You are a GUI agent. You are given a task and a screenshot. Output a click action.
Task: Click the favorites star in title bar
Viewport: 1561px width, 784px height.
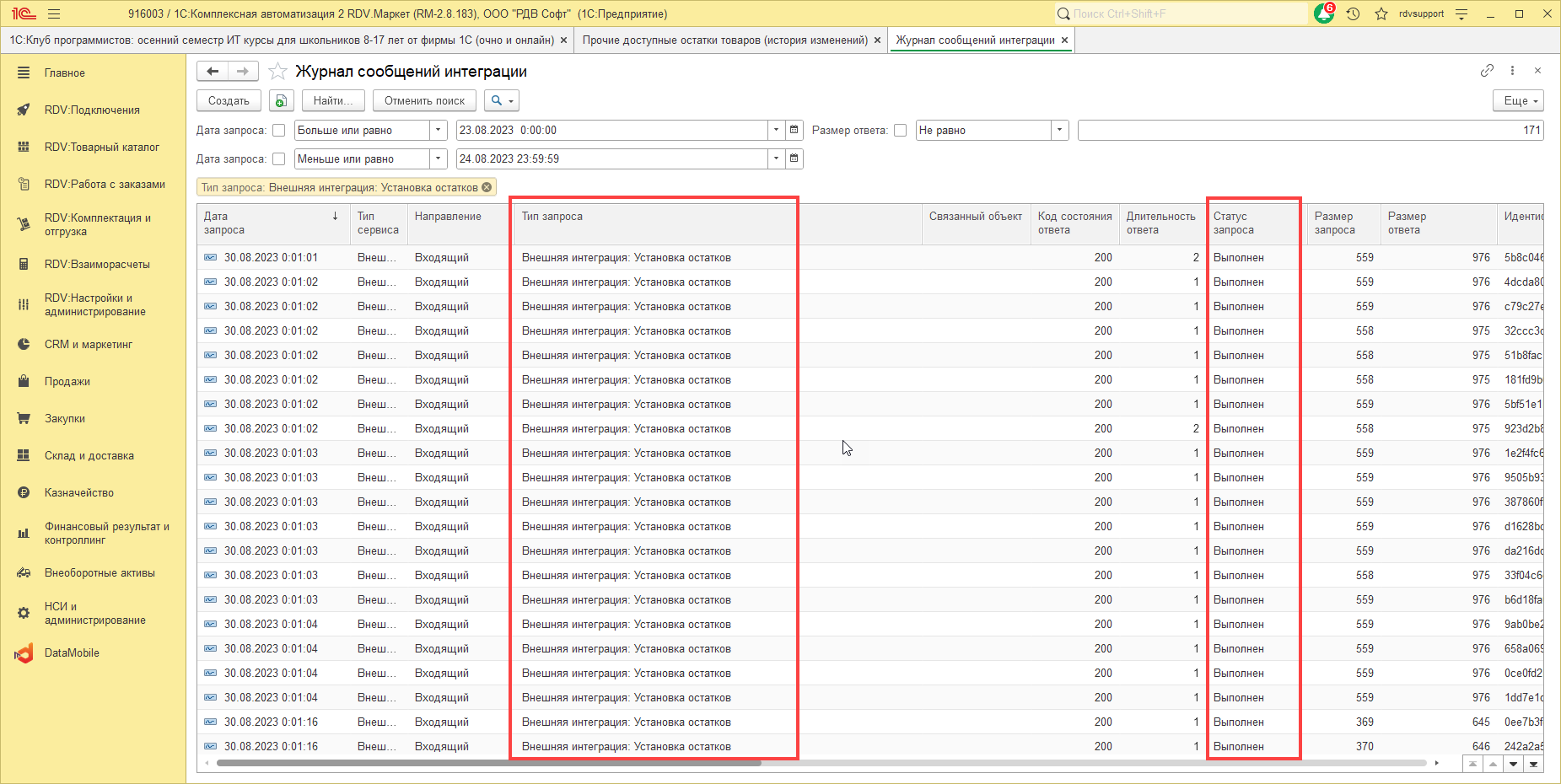click(1381, 14)
